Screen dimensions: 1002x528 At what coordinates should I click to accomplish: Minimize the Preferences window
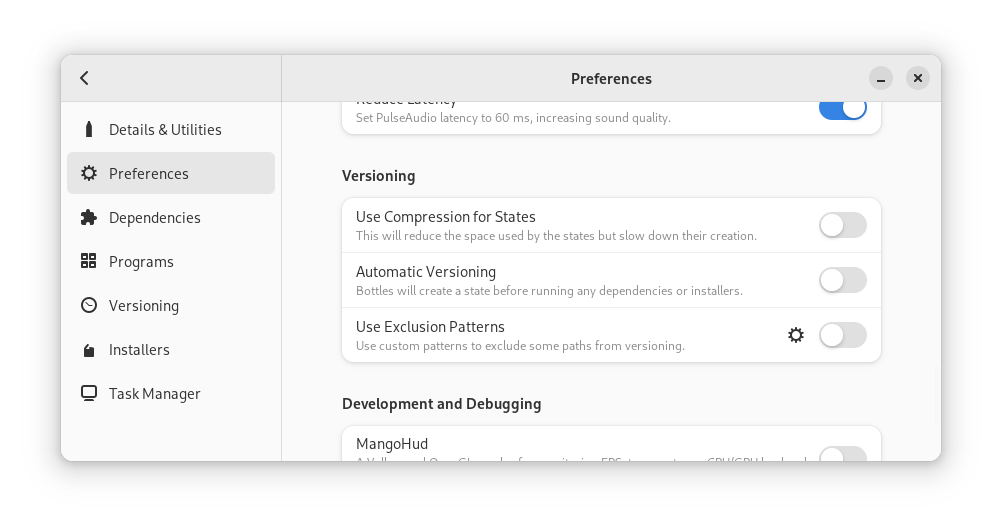point(880,78)
